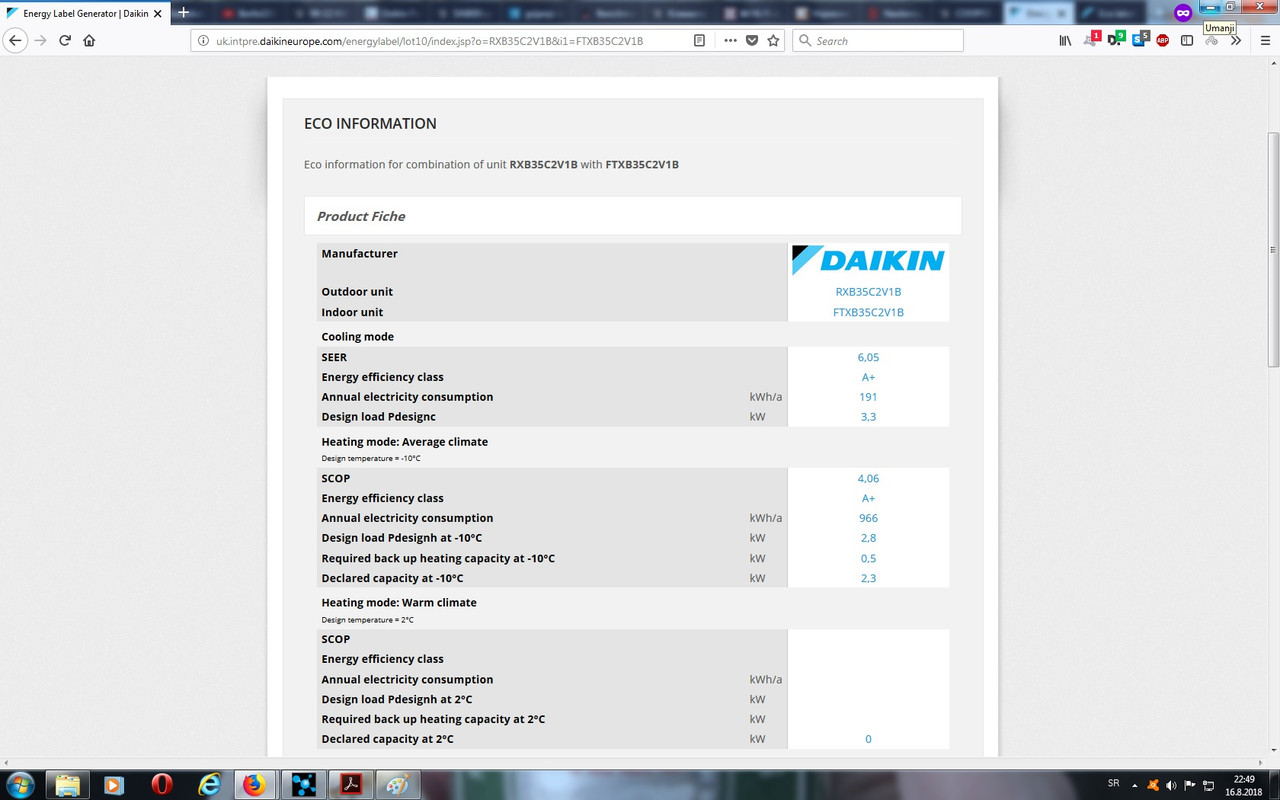
Task: Save page to Pocket
Action: point(752,41)
